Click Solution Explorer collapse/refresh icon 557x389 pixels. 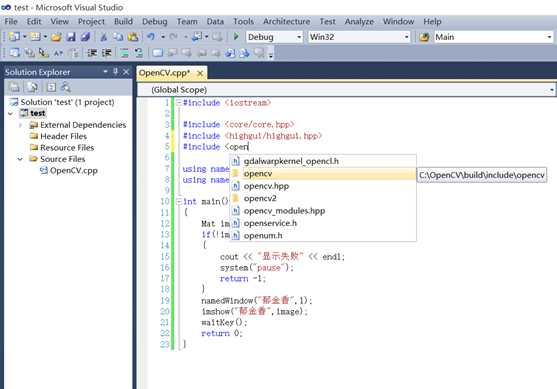point(52,87)
